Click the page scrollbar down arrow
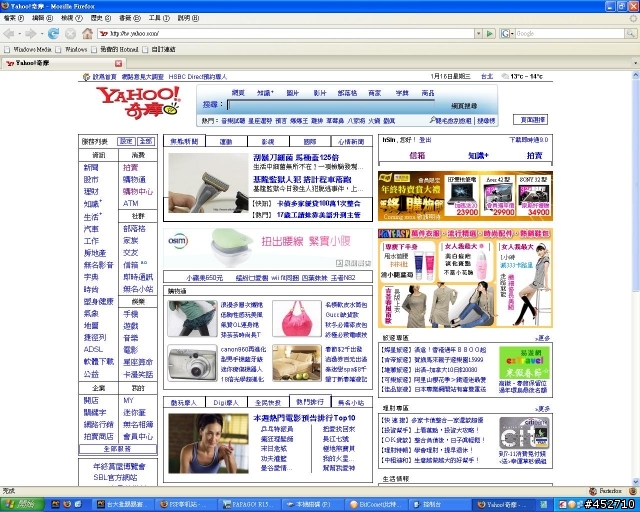This screenshot has width=640, height=512. coord(636,482)
